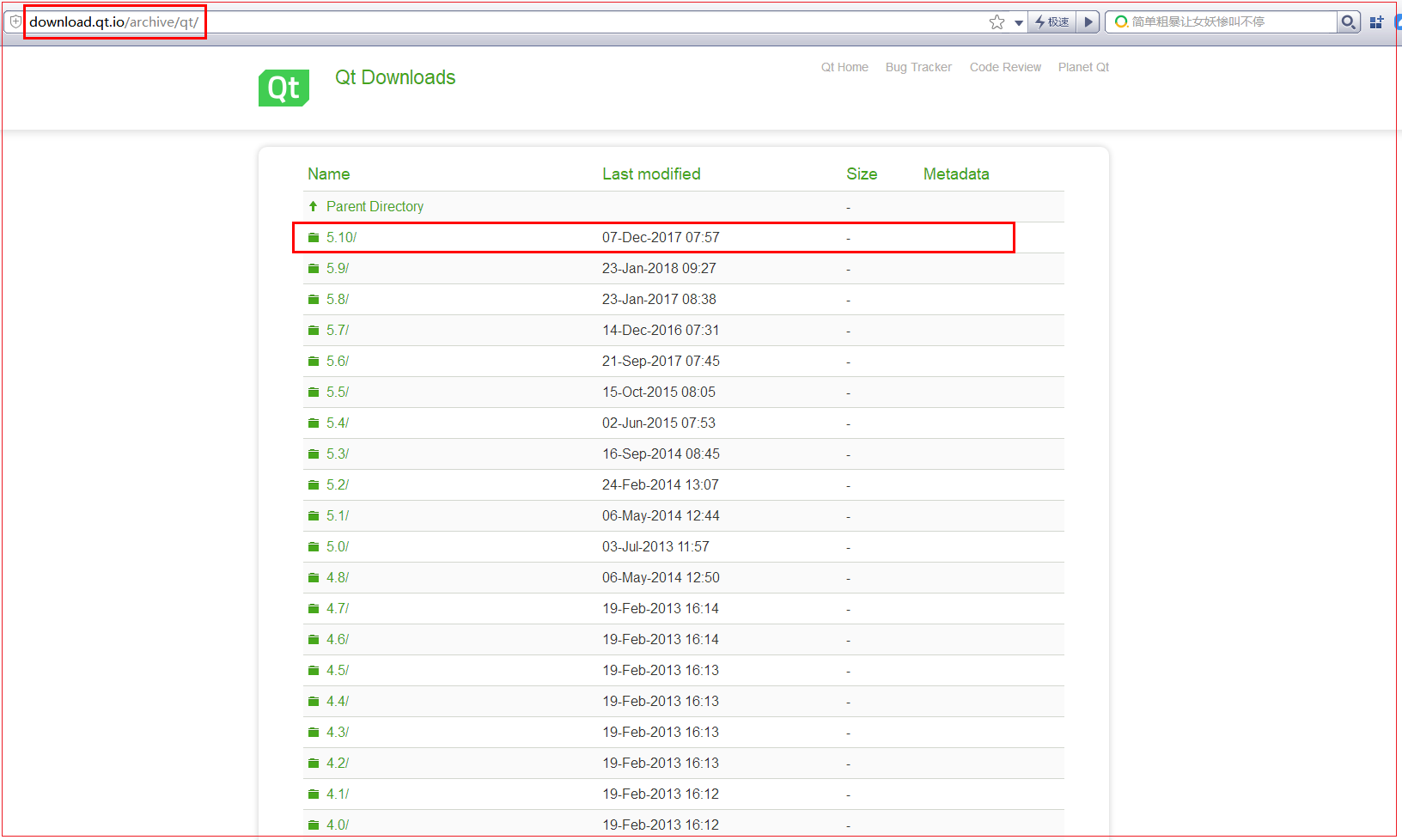Open the Qt Home link
This screenshot has width=1402, height=840.
[x=844, y=67]
